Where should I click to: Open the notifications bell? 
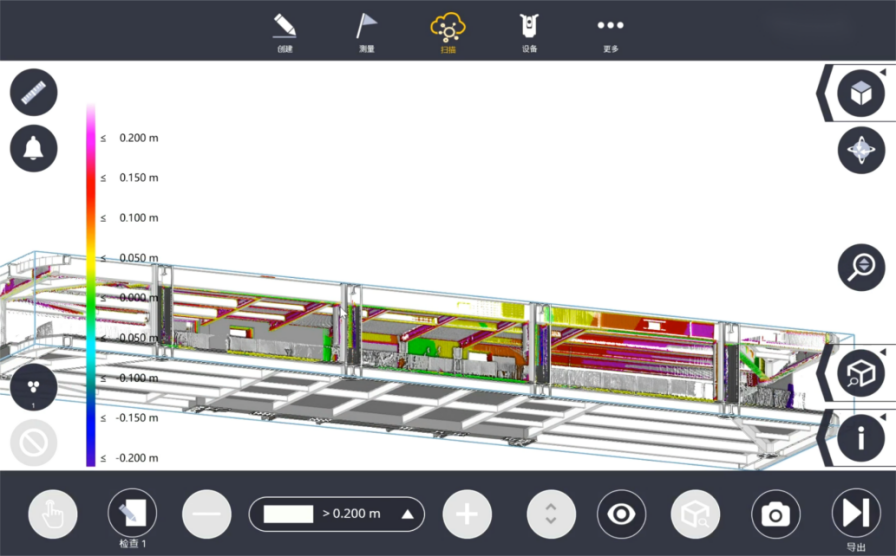click(x=34, y=149)
